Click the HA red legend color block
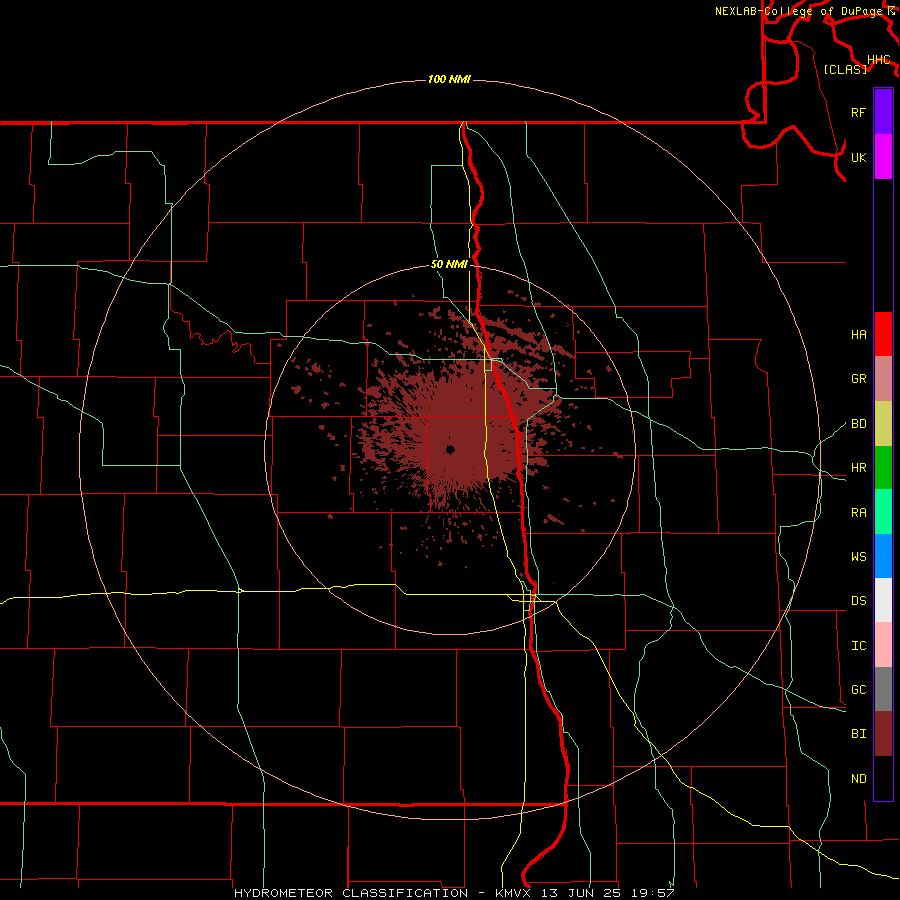The height and width of the screenshot is (900, 900). [x=883, y=334]
